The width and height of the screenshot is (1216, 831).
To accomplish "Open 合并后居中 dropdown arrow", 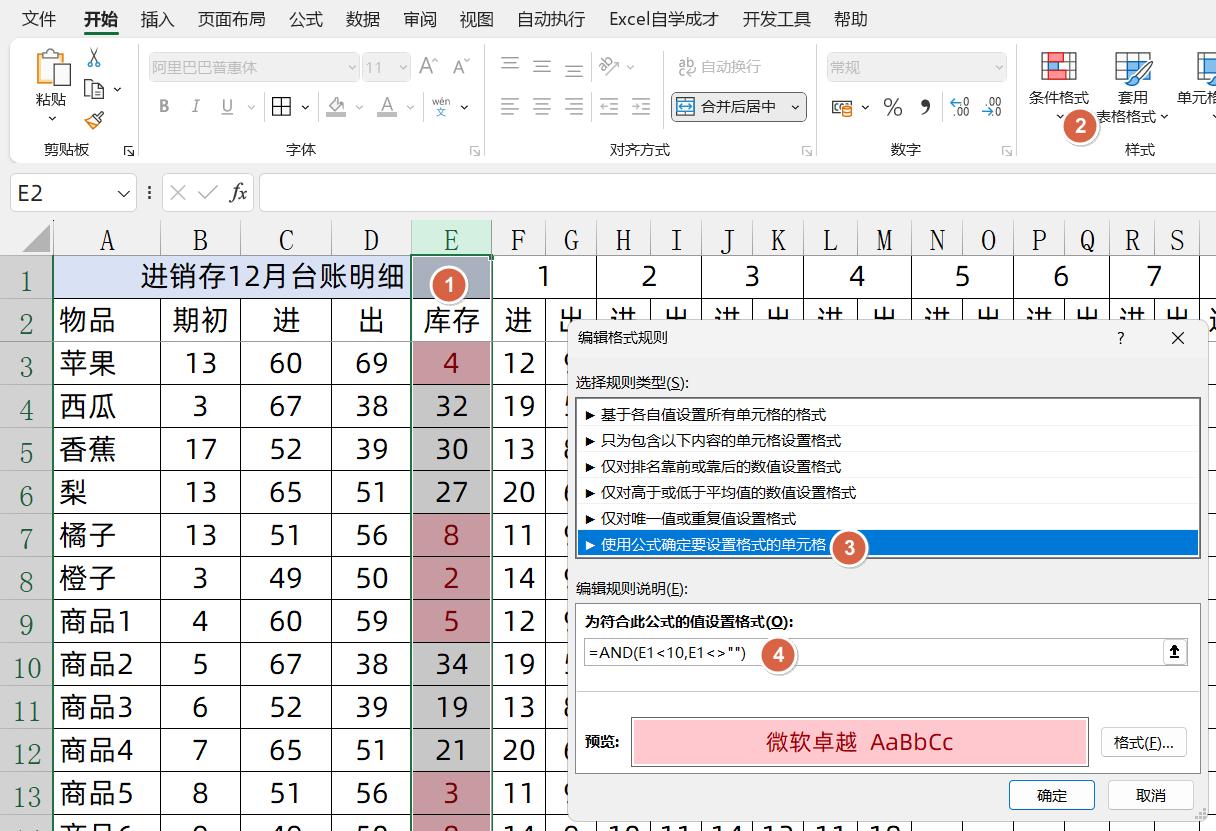I will click(796, 107).
